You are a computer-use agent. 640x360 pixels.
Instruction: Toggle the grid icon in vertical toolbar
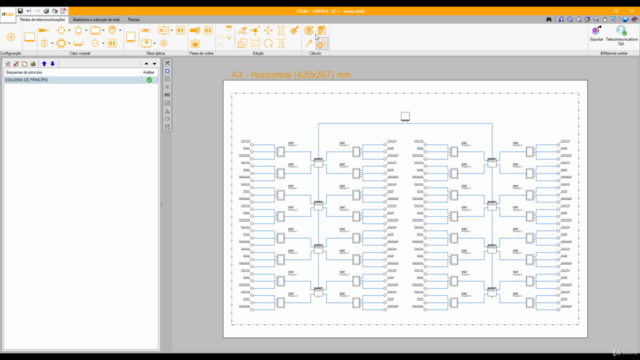tap(167, 79)
